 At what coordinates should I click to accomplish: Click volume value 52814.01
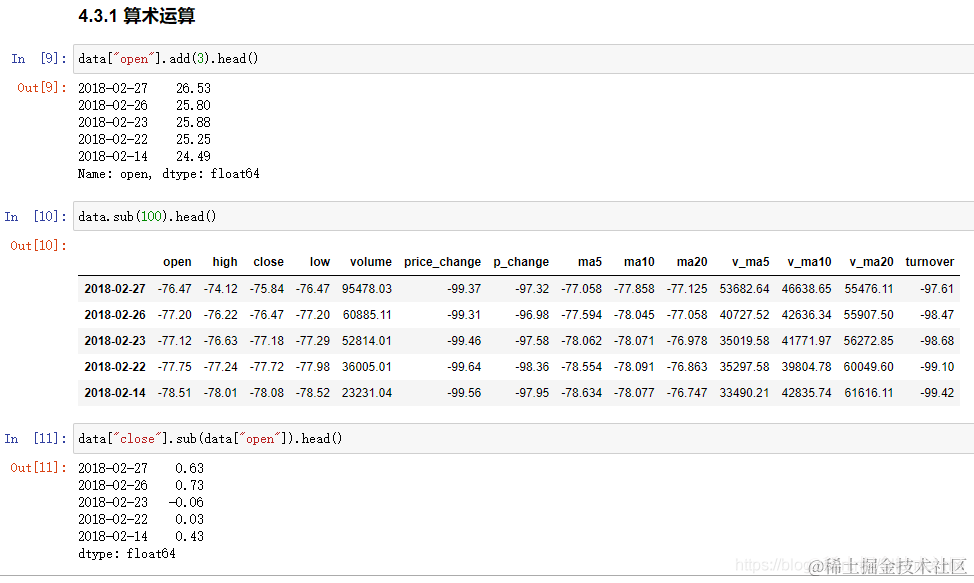(366, 341)
